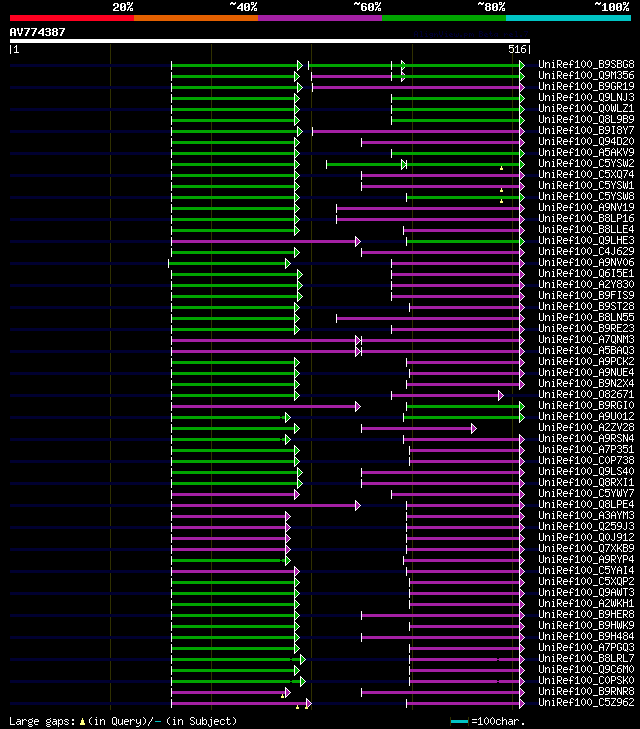Click the UniRef100_Q6I5E1 label
Screen dimensions: 640x729
coord(586,273)
